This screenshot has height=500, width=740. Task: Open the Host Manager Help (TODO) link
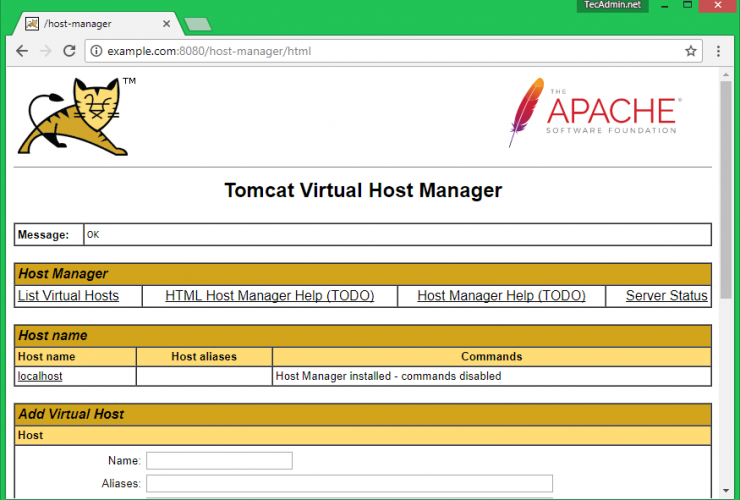(501, 296)
